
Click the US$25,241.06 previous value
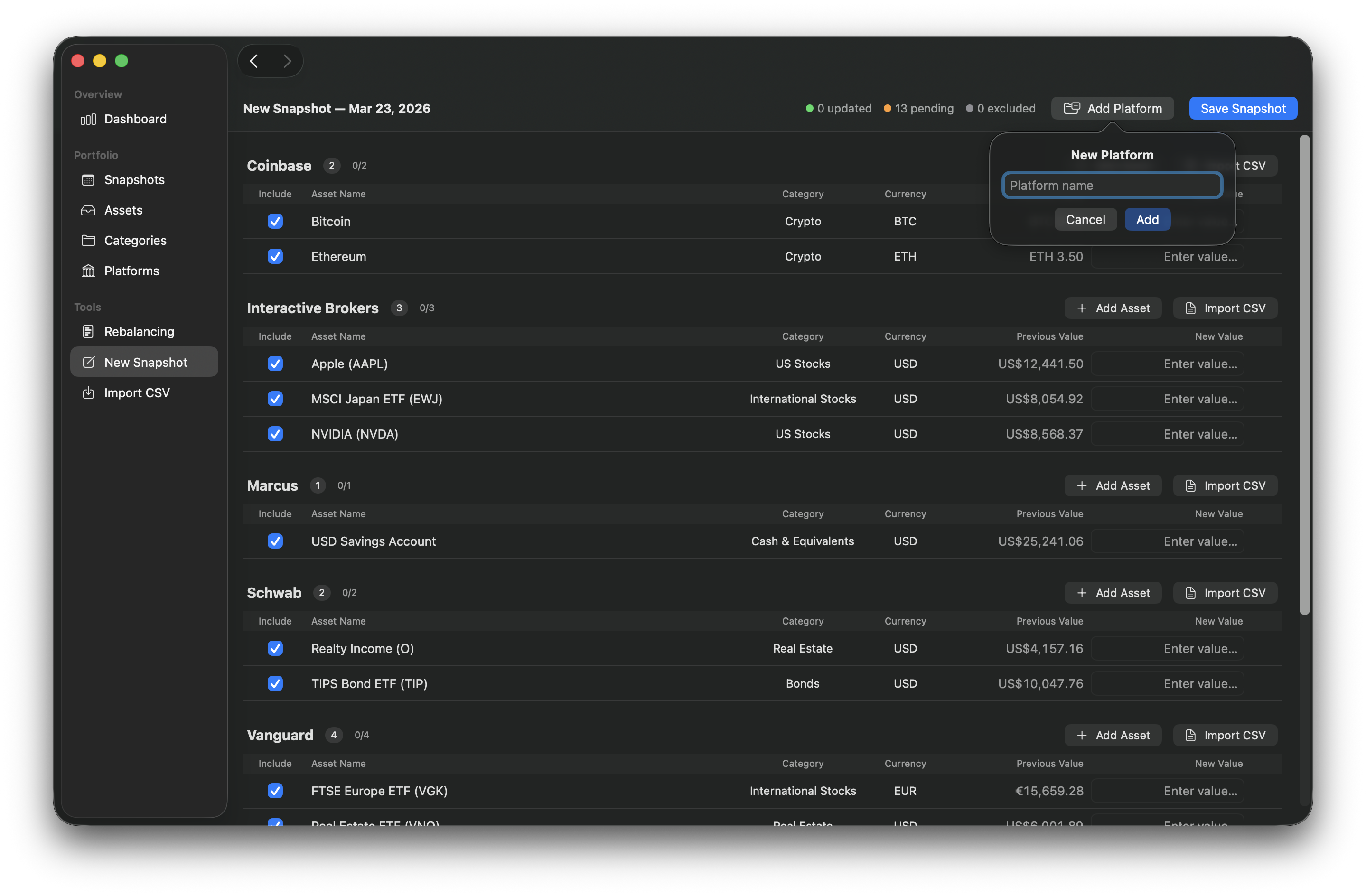coord(1040,541)
